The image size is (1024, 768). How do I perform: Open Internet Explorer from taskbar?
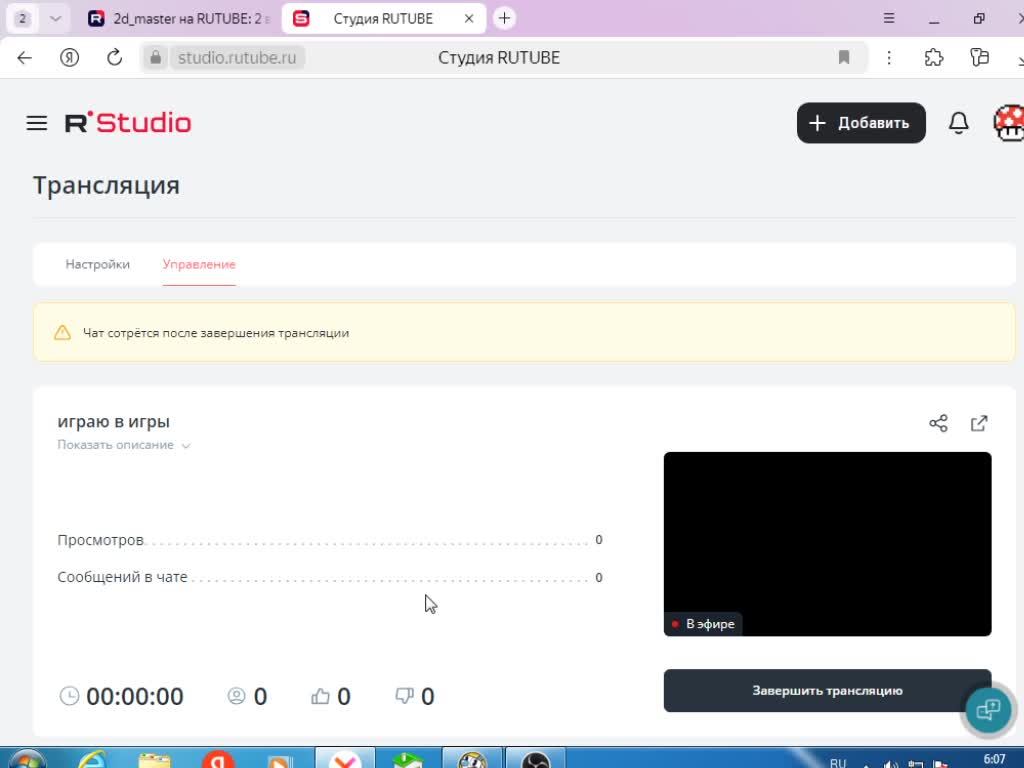pyautogui.click(x=93, y=760)
